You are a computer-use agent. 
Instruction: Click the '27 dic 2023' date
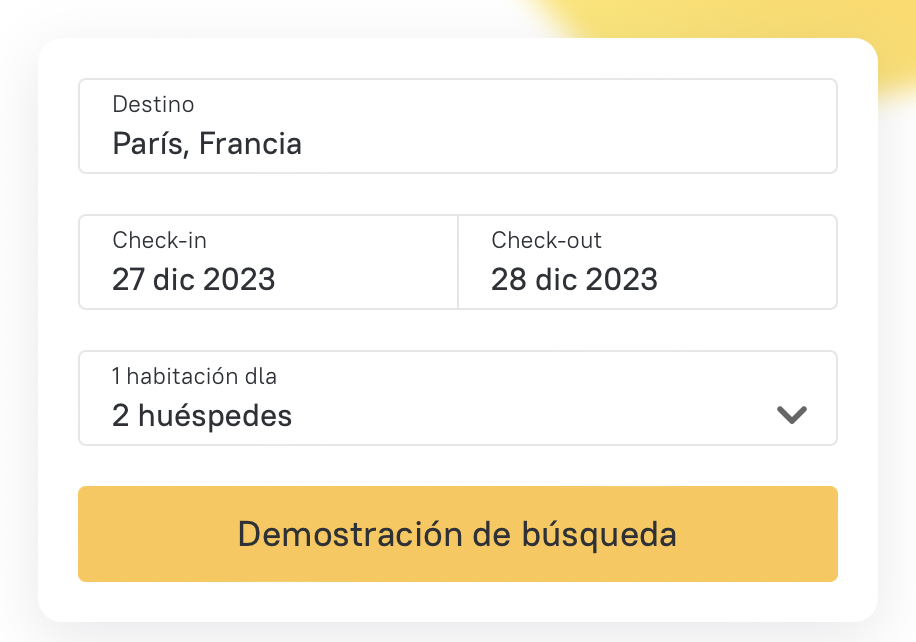tap(194, 280)
